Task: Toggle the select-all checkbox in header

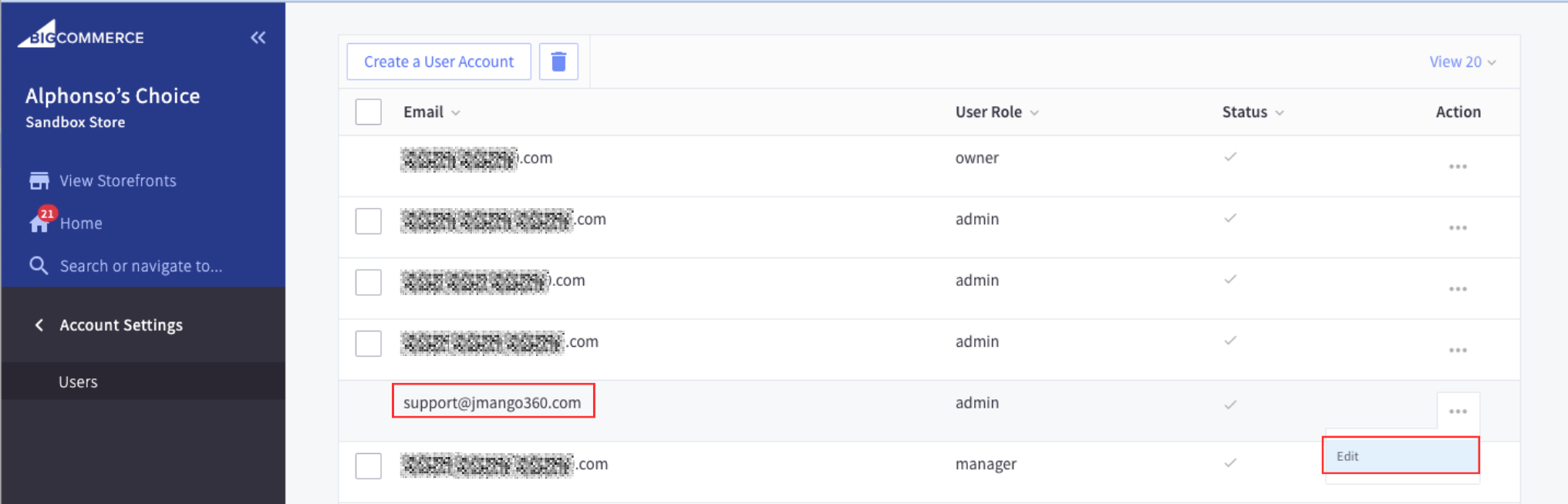Action: coord(369,113)
